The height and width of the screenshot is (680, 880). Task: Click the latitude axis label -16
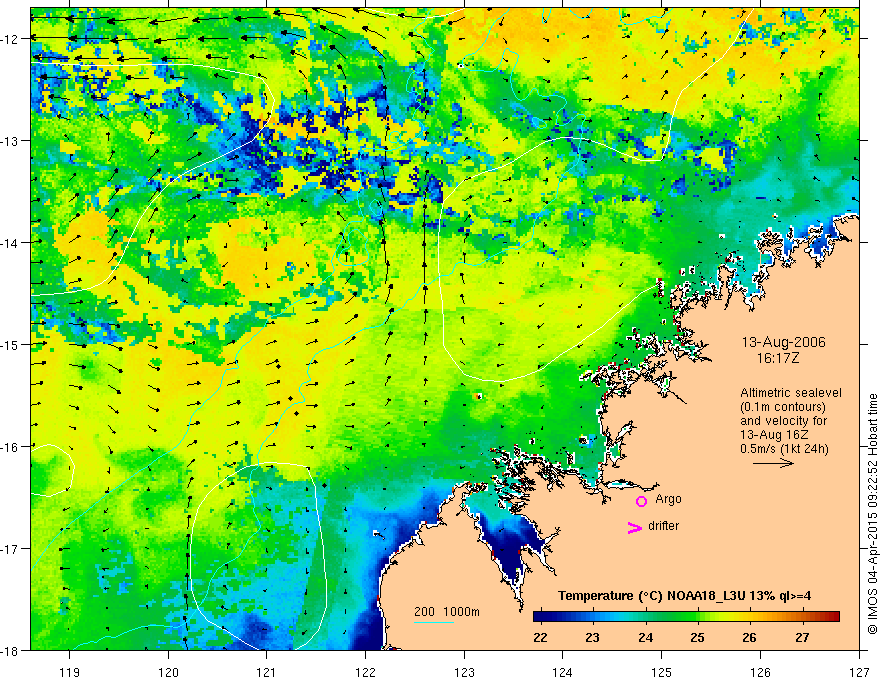point(10,447)
